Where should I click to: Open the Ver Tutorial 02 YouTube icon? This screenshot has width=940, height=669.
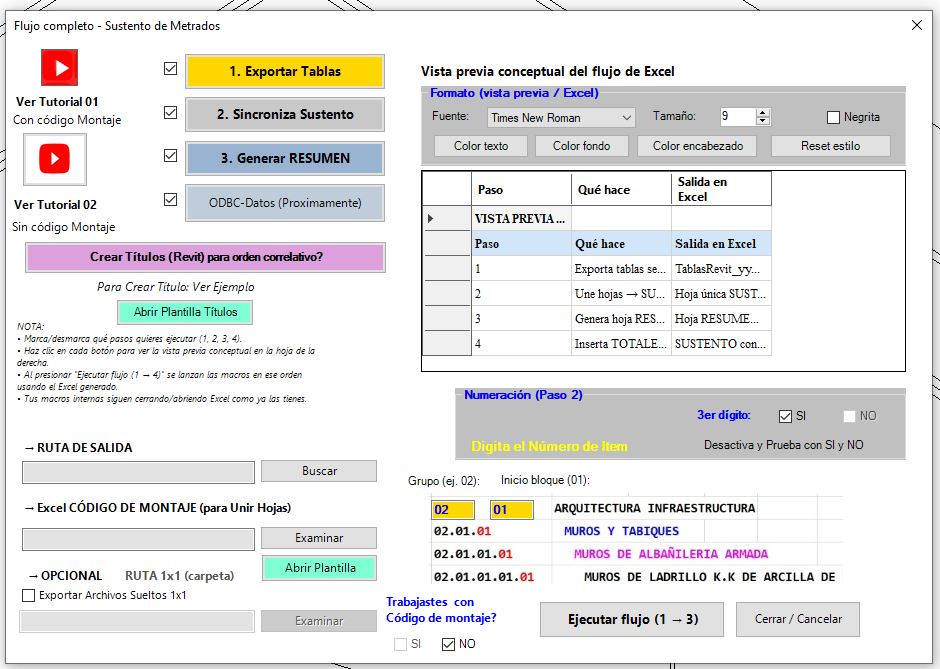click(x=55, y=159)
